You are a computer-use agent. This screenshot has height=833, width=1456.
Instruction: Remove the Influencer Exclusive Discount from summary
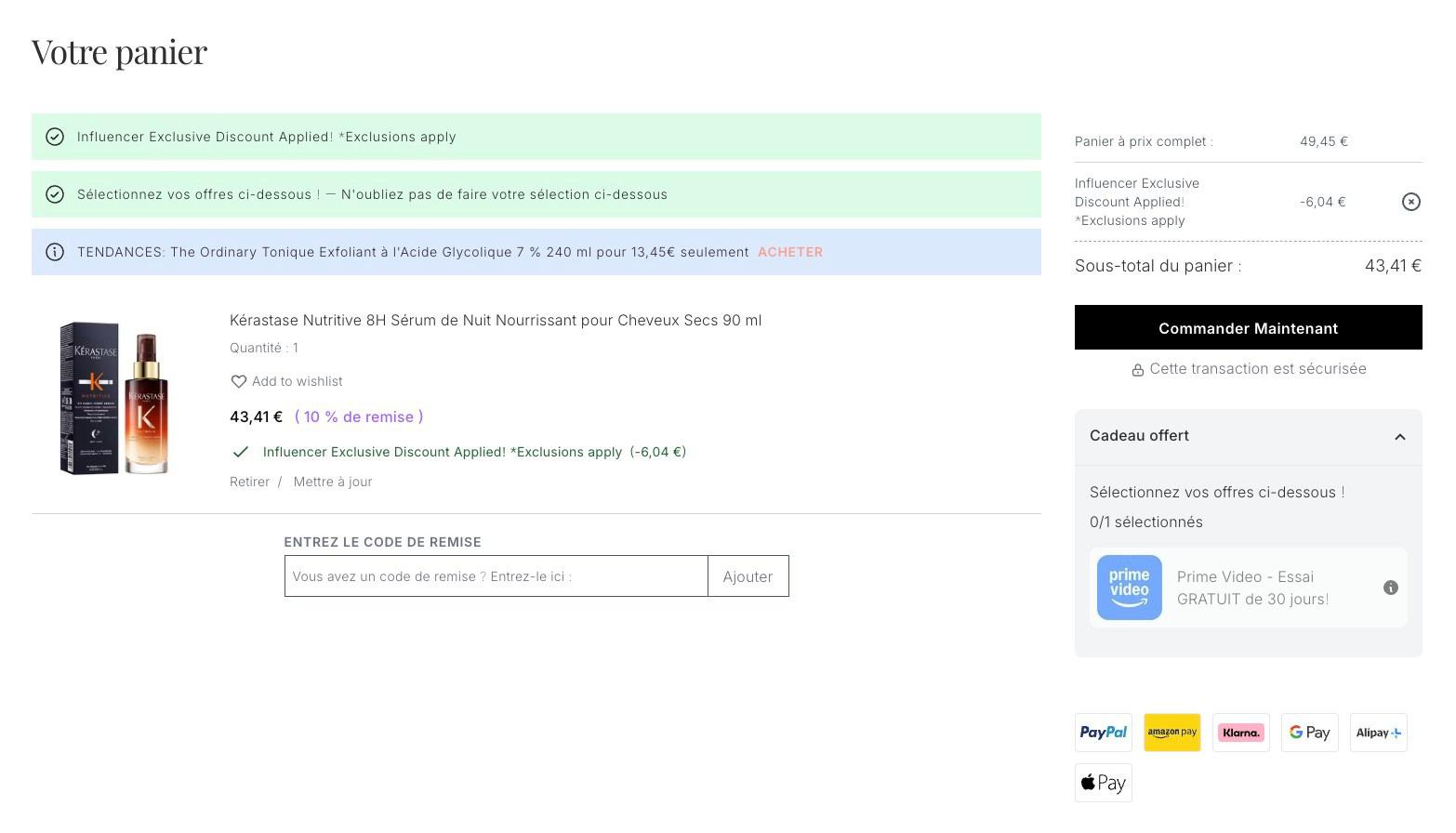click(x=1410, y=202)
